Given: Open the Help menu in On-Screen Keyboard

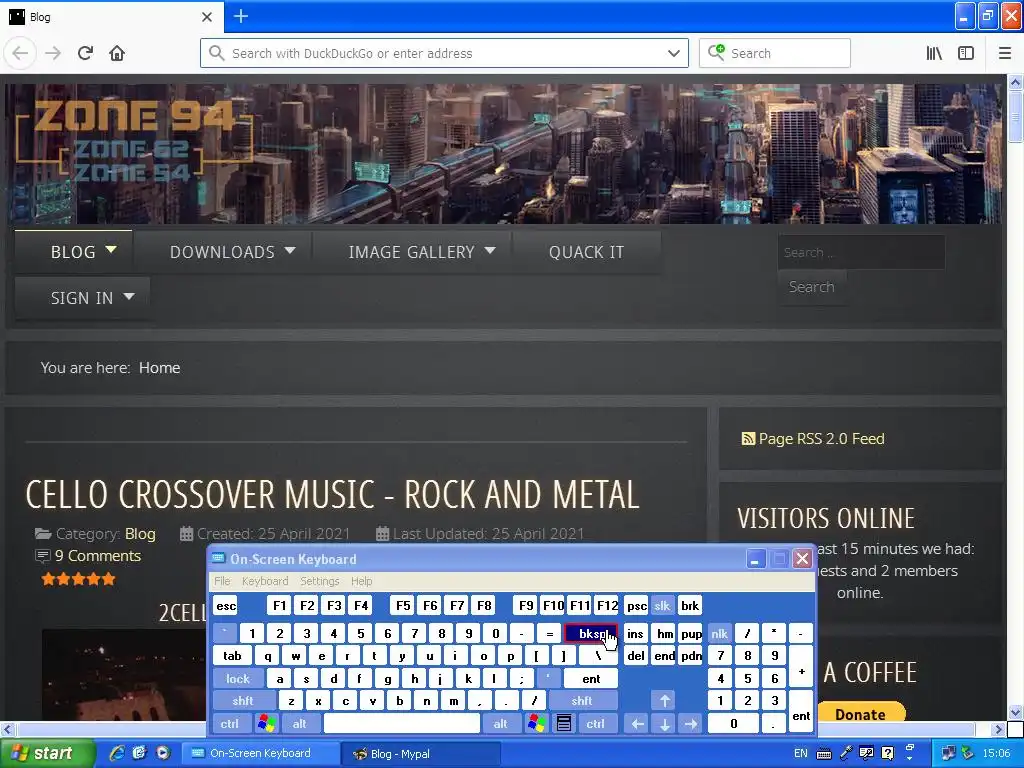Looking at the screenshot, I should (361, 581).
